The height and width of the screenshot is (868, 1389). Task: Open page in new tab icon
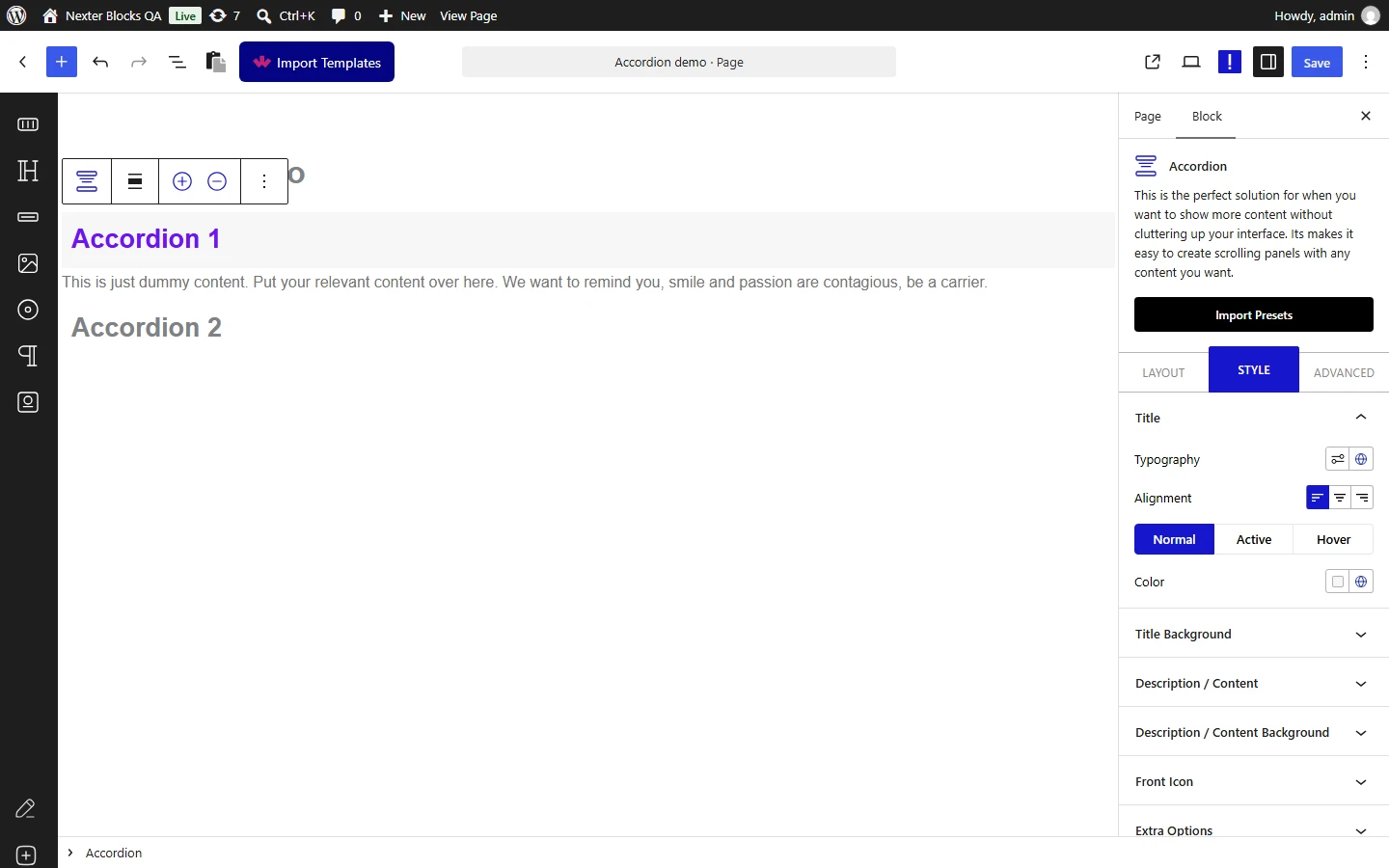(1153, 62)
